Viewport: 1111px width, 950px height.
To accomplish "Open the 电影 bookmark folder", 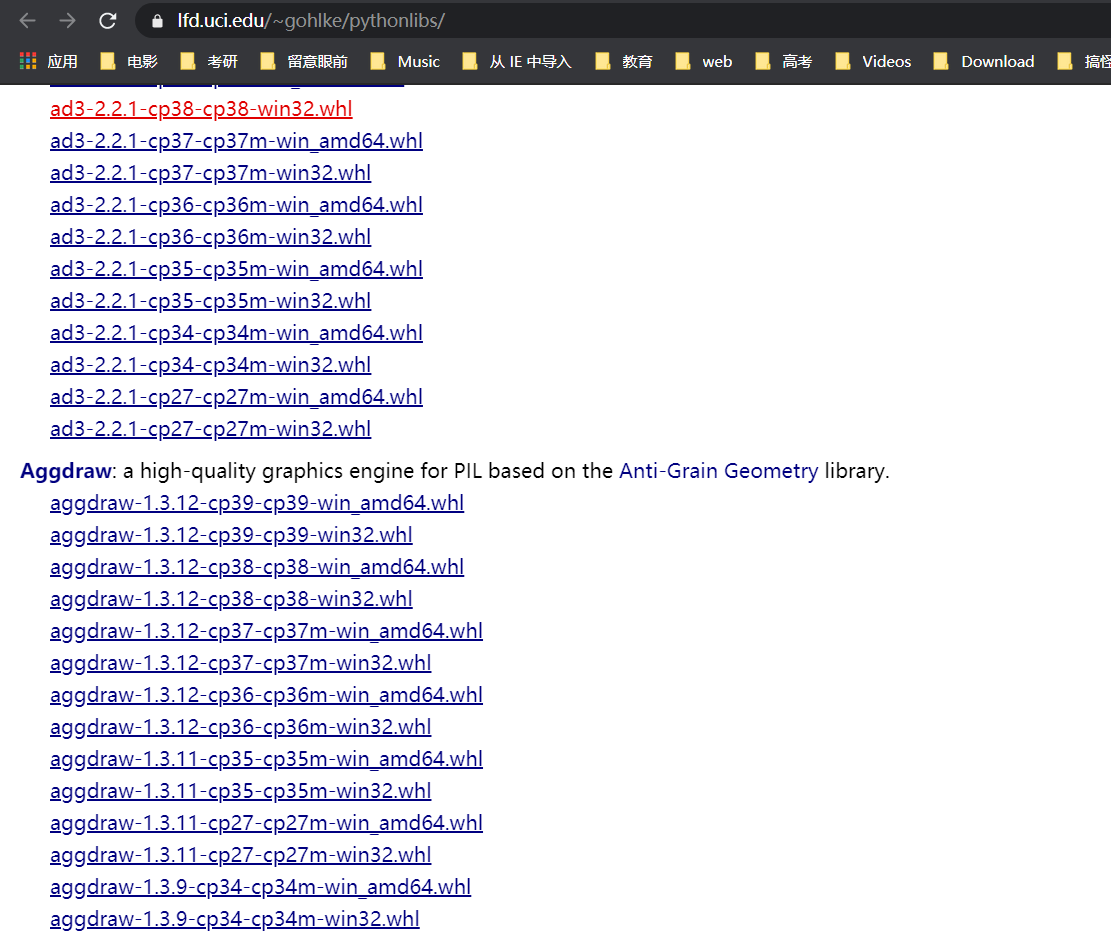I will coord(129,62).
